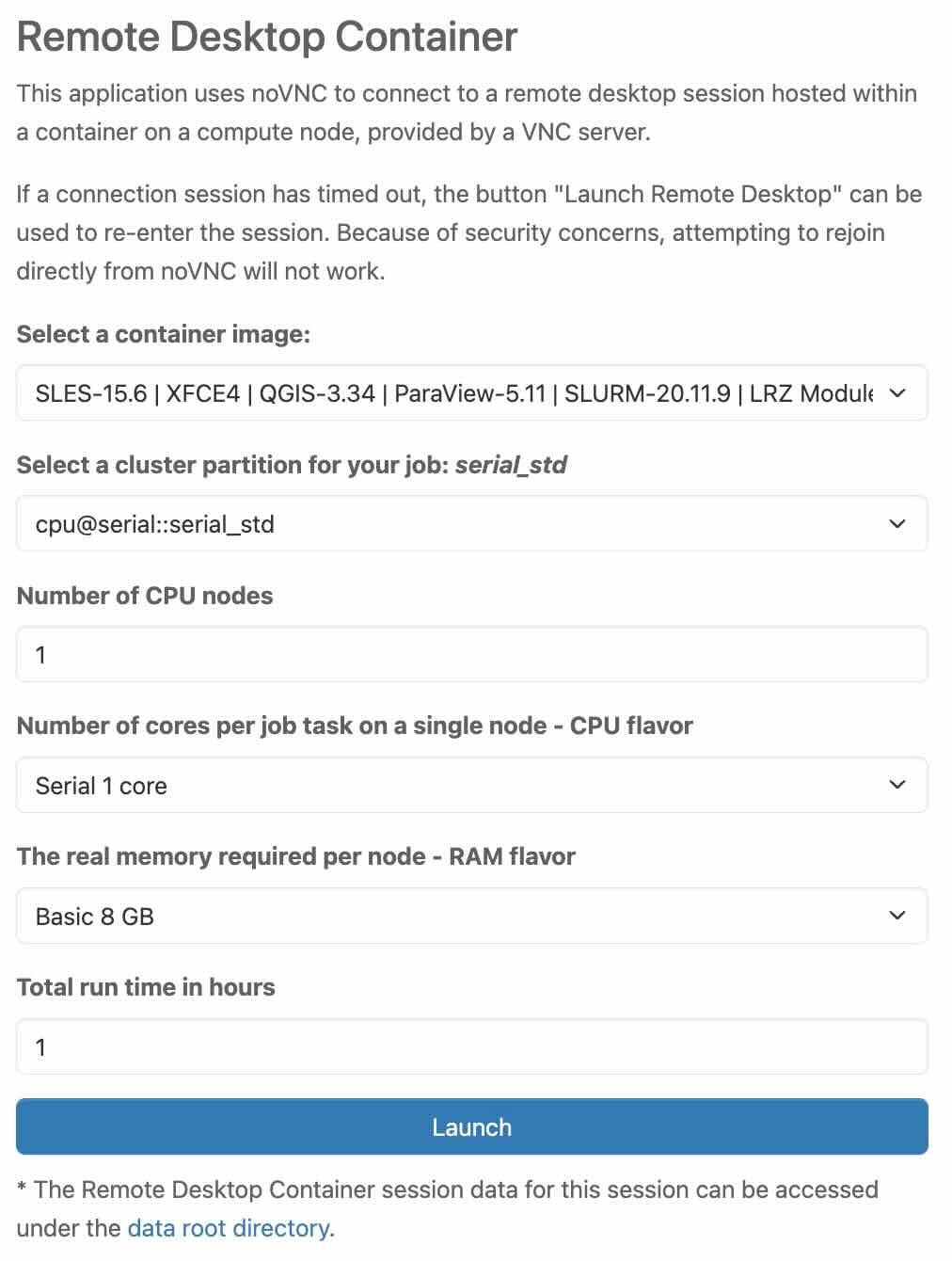Expand the cpu@serial::serial_std partition dropdown
This screenshot has width=952, height=1261.
pyautogui.click(x=452, y=524)
